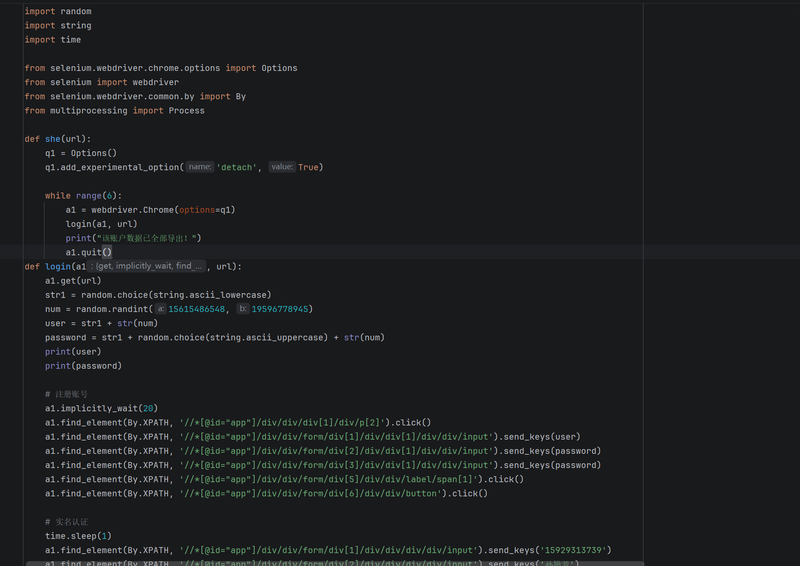
Task: Click the 'from selenium import webdriver' line
Action: point(102,82)
